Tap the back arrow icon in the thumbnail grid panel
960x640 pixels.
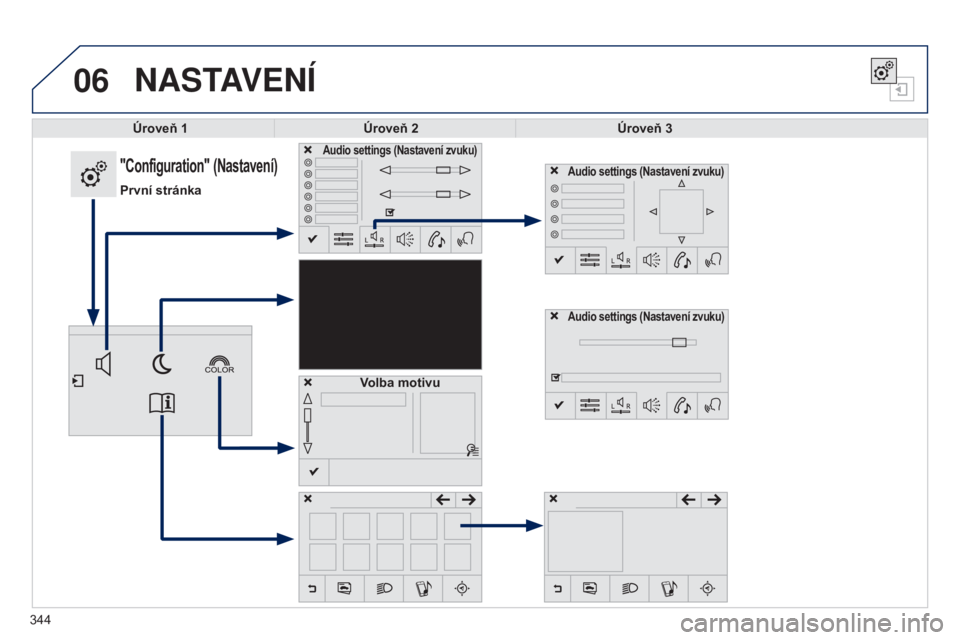(x=312, y=589)
